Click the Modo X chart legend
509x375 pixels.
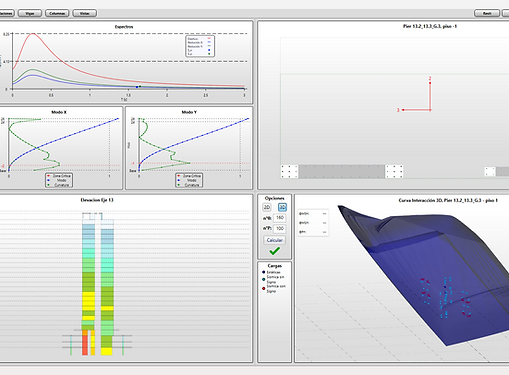(x=59, y=180)
